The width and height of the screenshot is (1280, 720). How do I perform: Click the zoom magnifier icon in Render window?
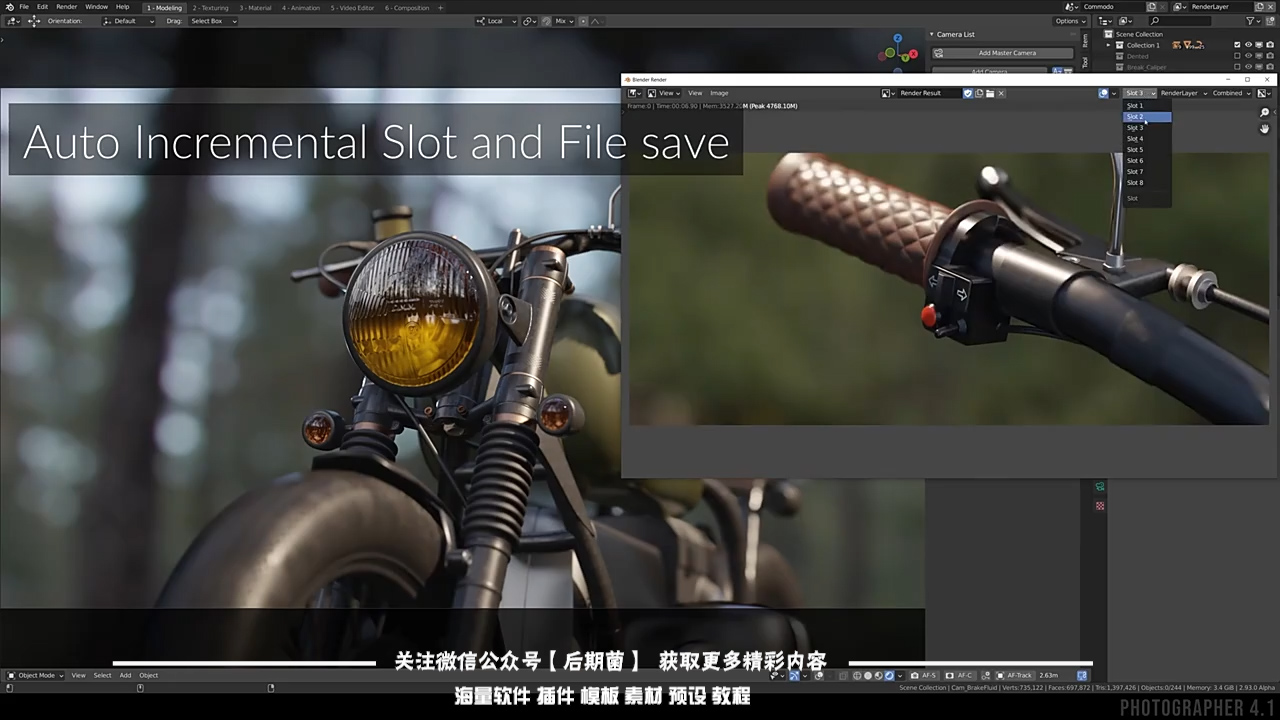(x=1265, y=113)
